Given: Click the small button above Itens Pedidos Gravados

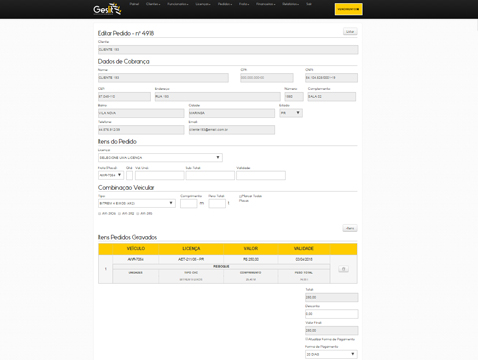Looking at the screenshot, I should [x=350, y=228].
